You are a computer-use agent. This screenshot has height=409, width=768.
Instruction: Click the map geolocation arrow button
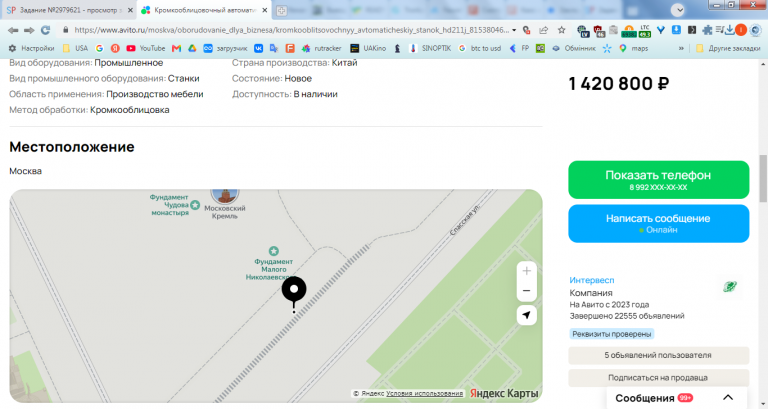[527, 315]
